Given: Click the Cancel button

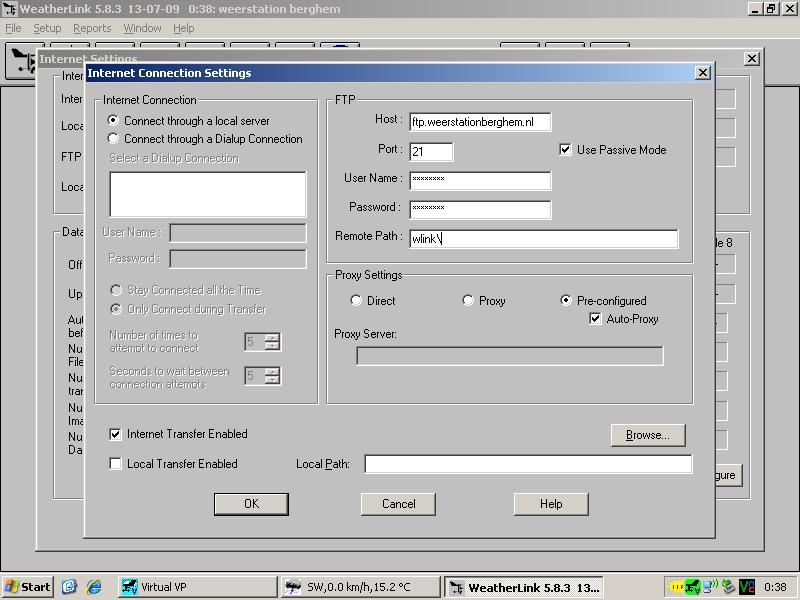Looking at the screenshot, I should tap(398, 504).
